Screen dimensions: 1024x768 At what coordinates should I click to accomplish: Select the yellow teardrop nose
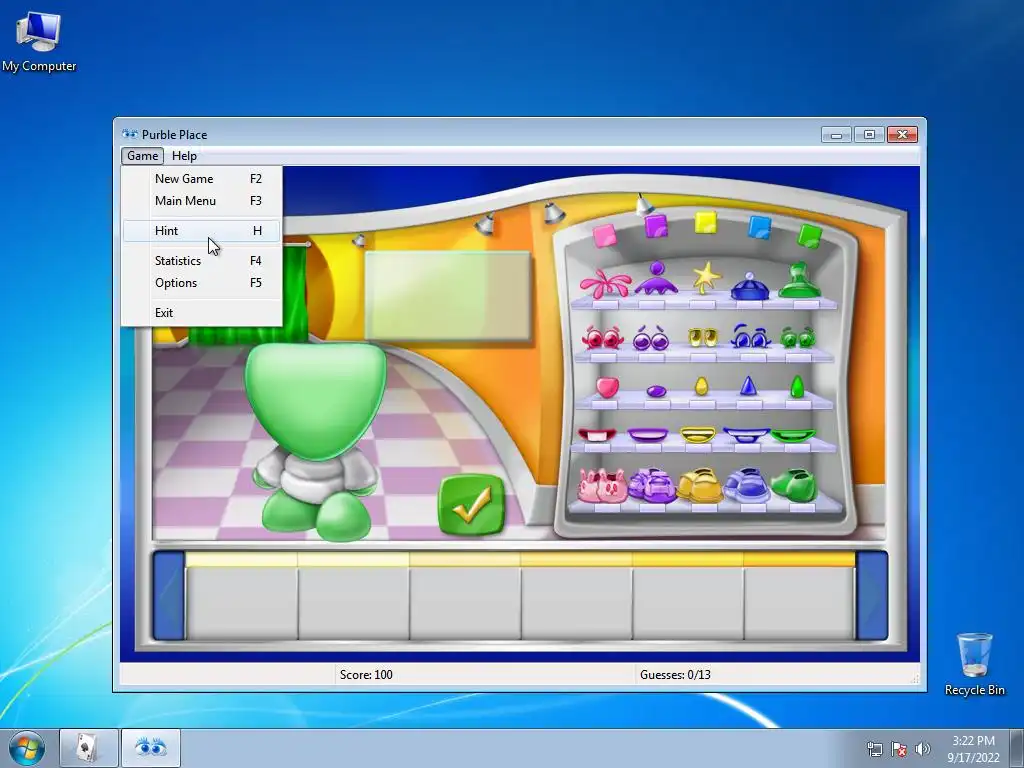point(701,385)
